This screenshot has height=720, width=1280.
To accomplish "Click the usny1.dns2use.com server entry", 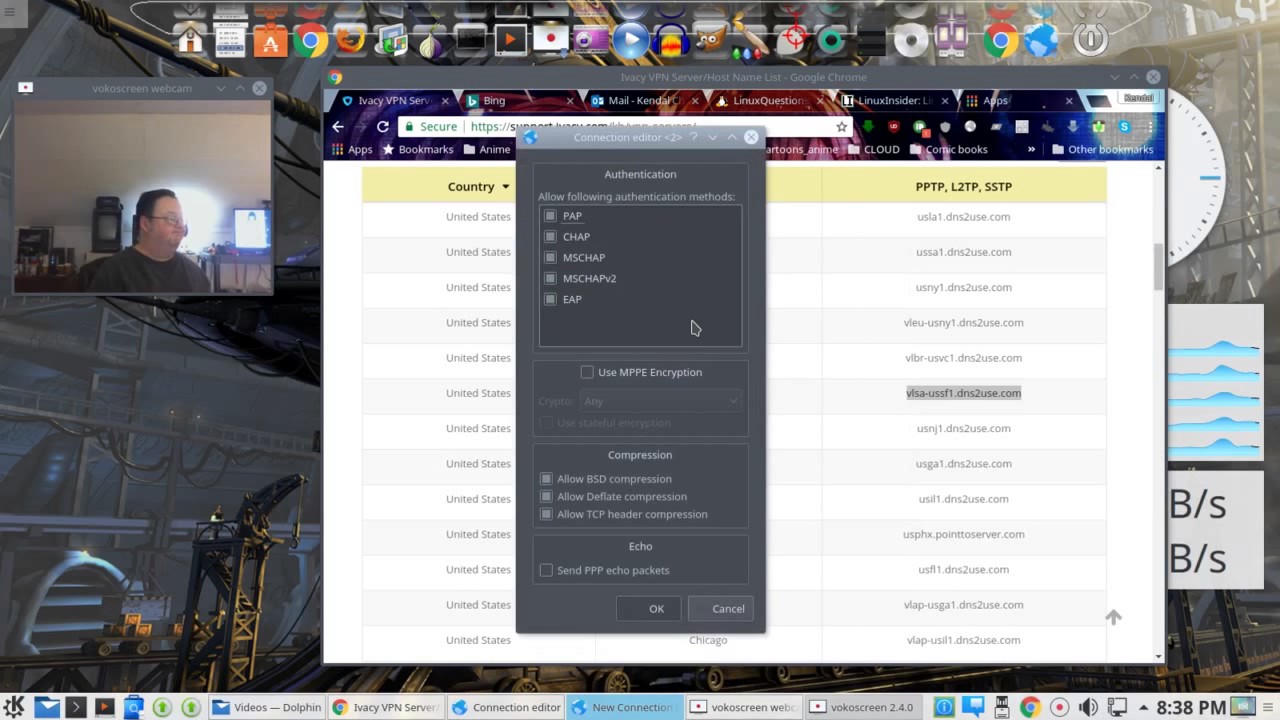I will click(x=963, y=288).
